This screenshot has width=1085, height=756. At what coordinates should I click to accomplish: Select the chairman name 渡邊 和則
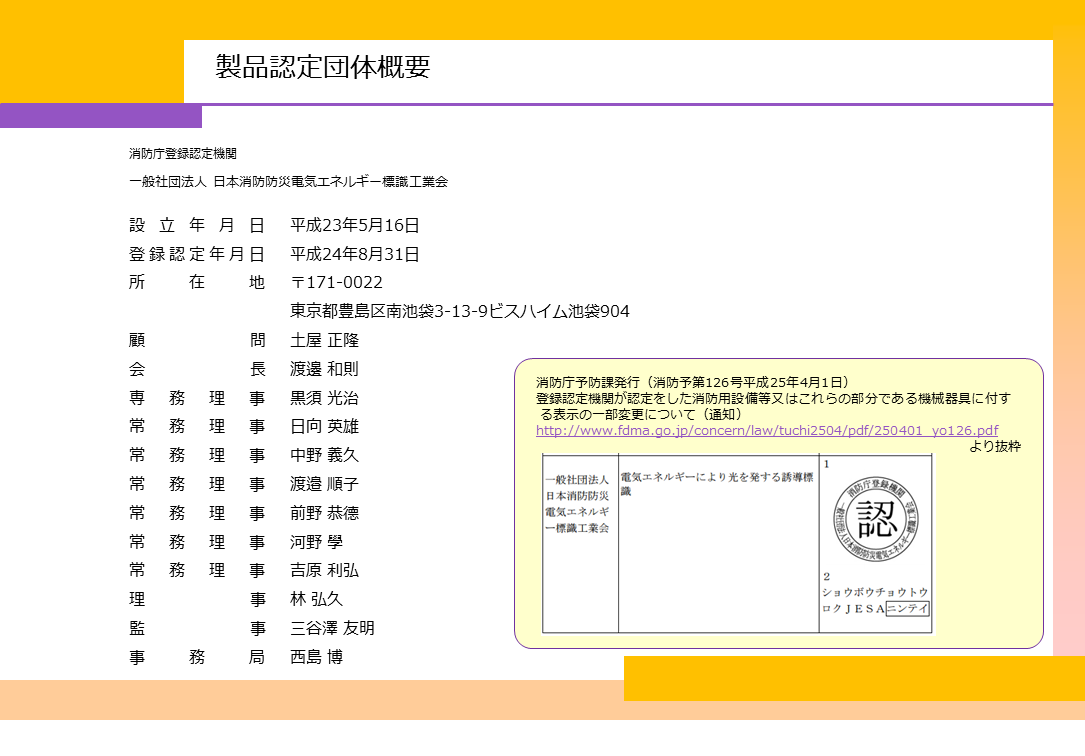point(324,369)
